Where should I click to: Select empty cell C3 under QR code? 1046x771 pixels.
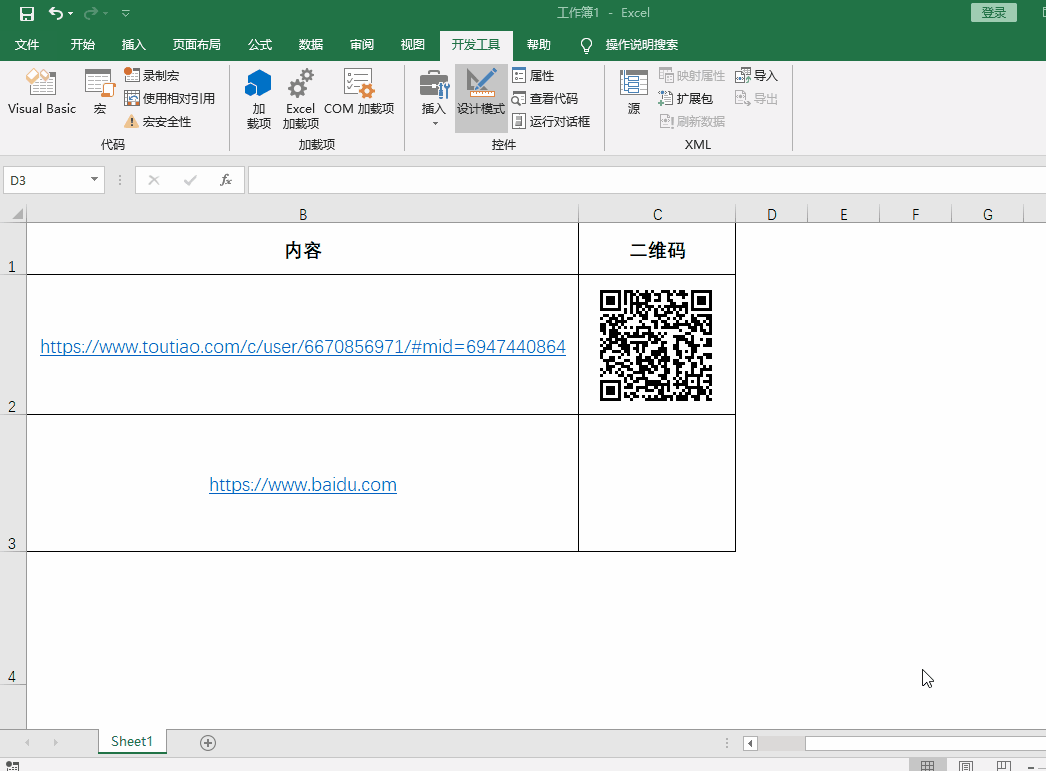click(x=657, y=483)
